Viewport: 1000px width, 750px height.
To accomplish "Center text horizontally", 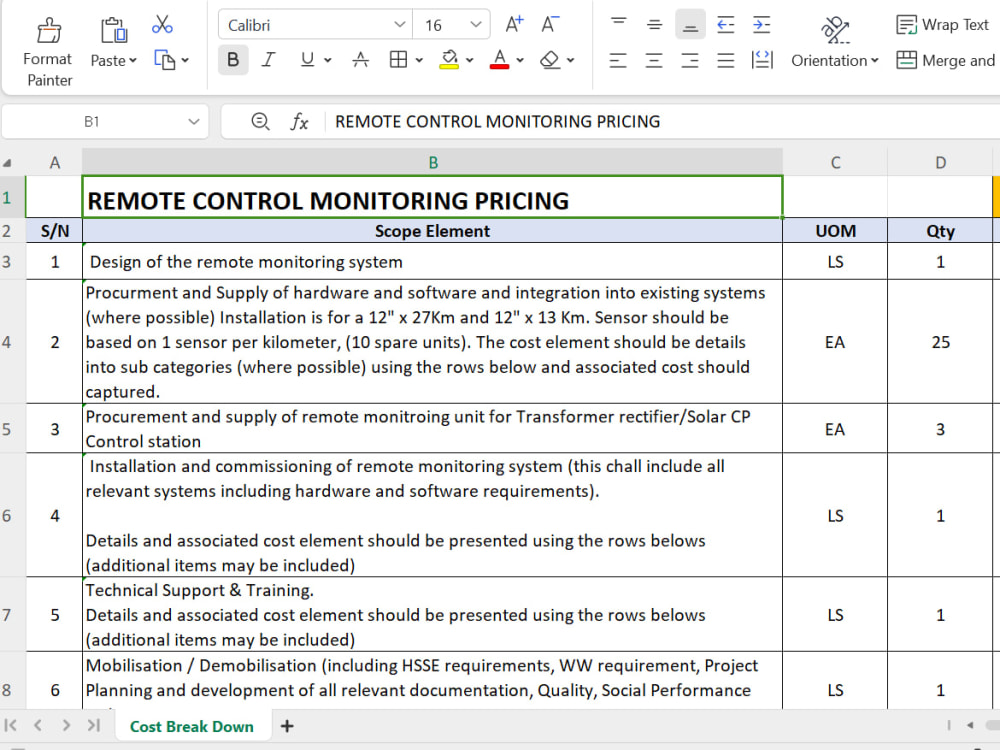I will [654, 60].
